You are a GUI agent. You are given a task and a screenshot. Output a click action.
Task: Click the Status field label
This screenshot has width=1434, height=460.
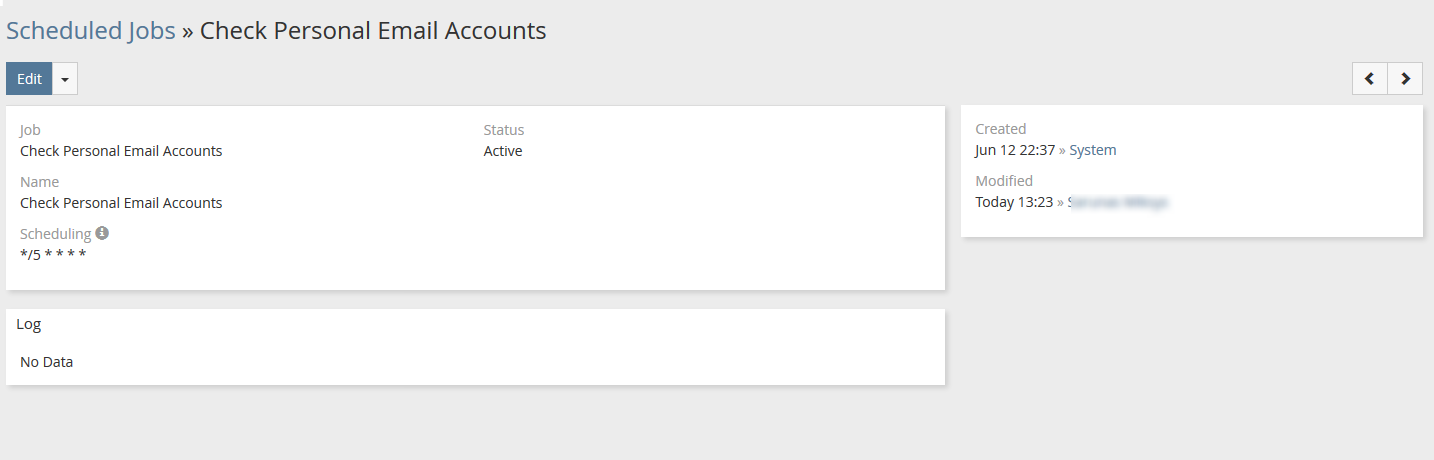point(504,130)
